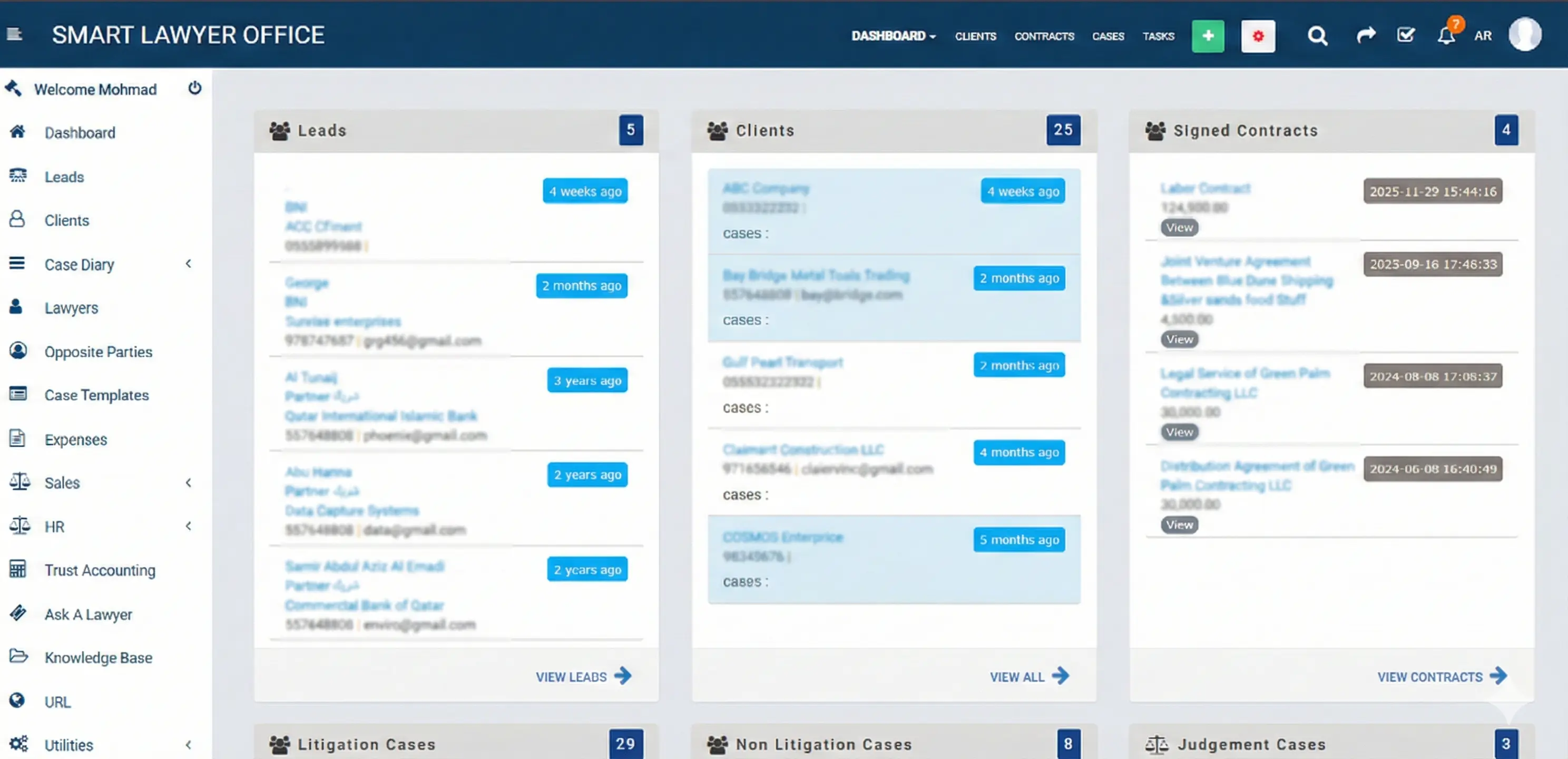Viewport: 1568px width, 759px height.
Task: Open the Contracts menu item
Action: tap(1043, 36)
